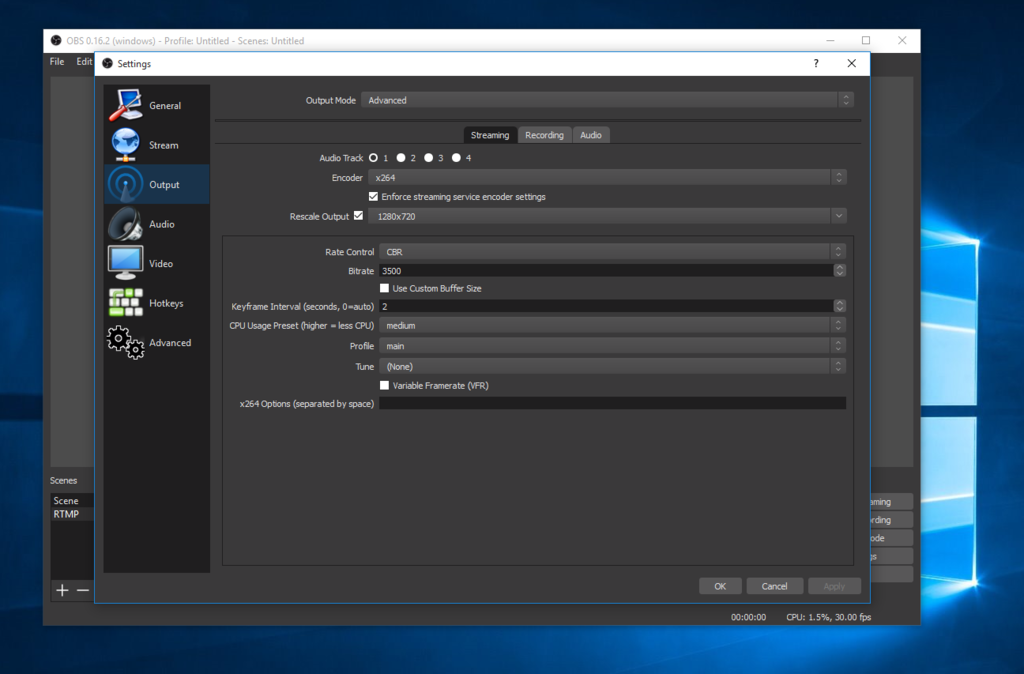The height and width of the screenshot is (674, 1024).
Task: Open the Stream settings globe icon
Action: [125, 144]
